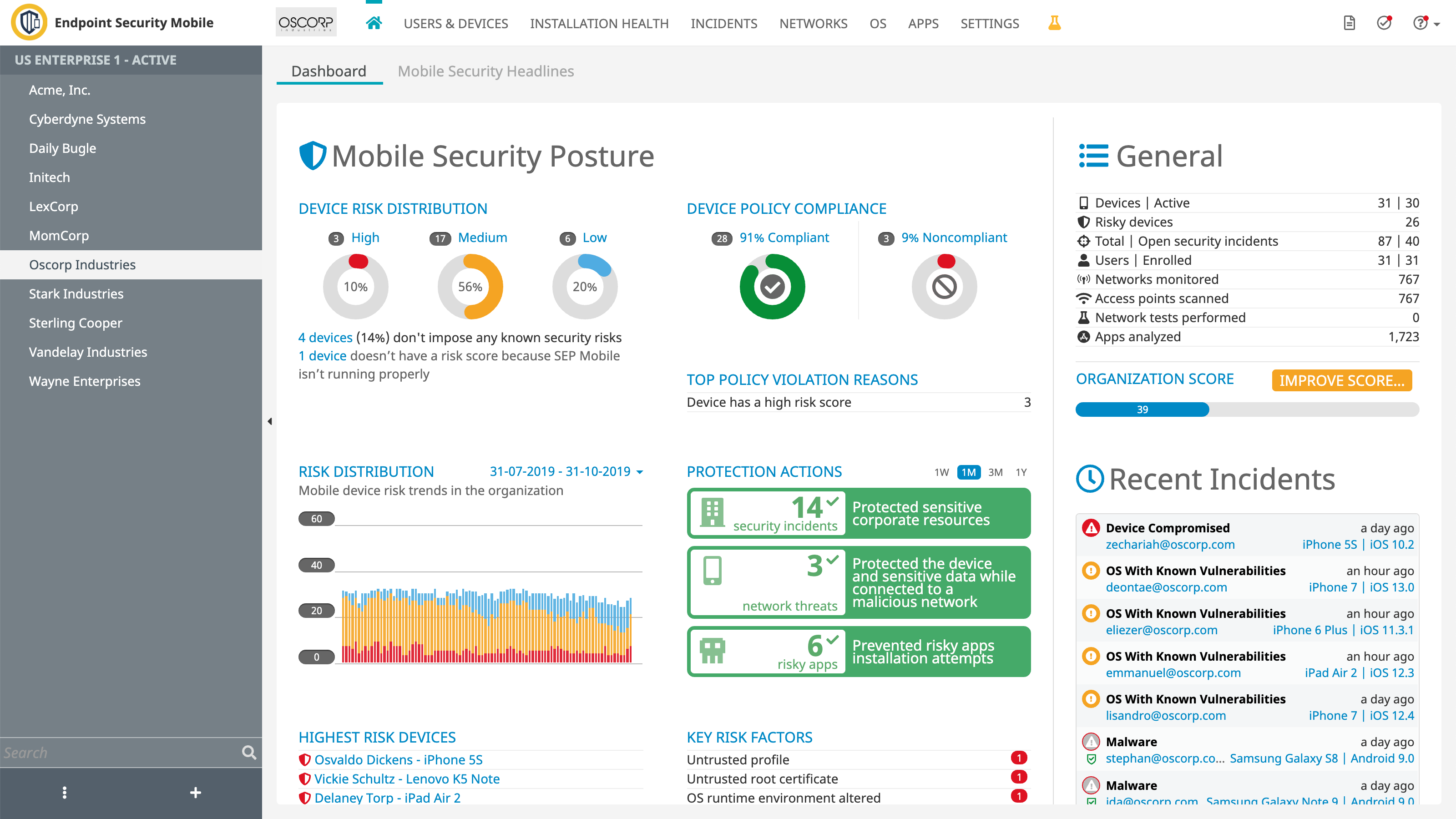Click the search magnifier icon in sidebar
Screen dimensions: 1456x819
pos(249,752)
